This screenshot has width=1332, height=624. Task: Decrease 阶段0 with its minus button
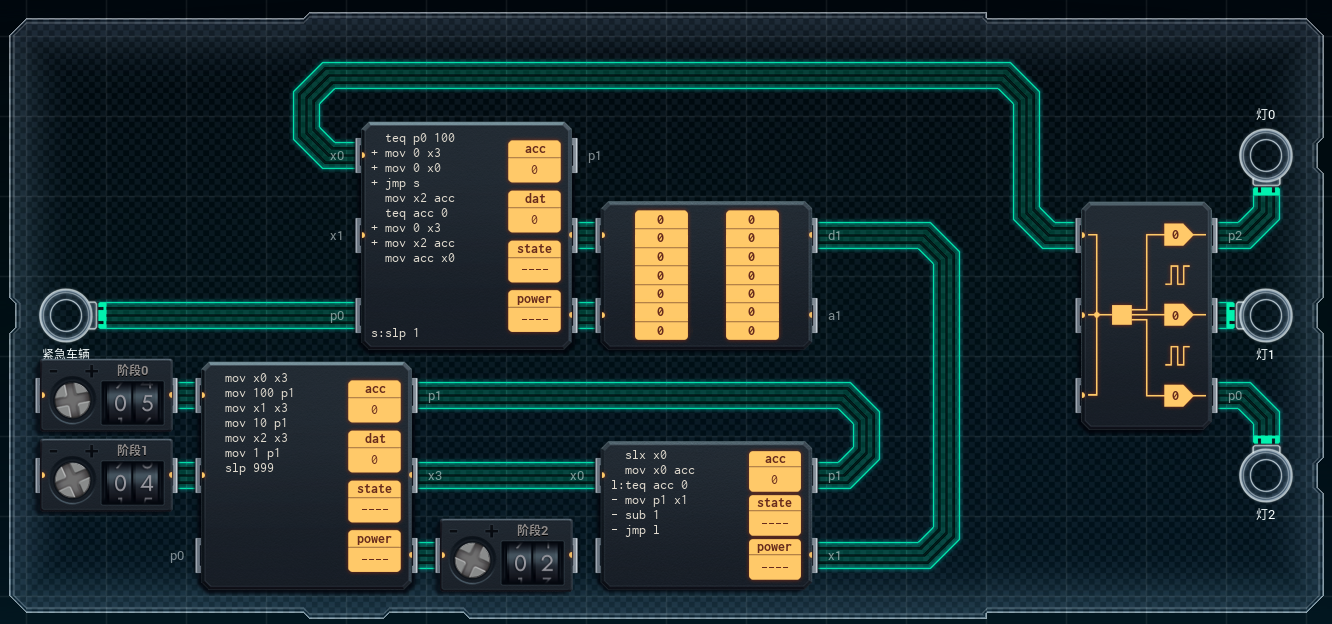point(53,371)
